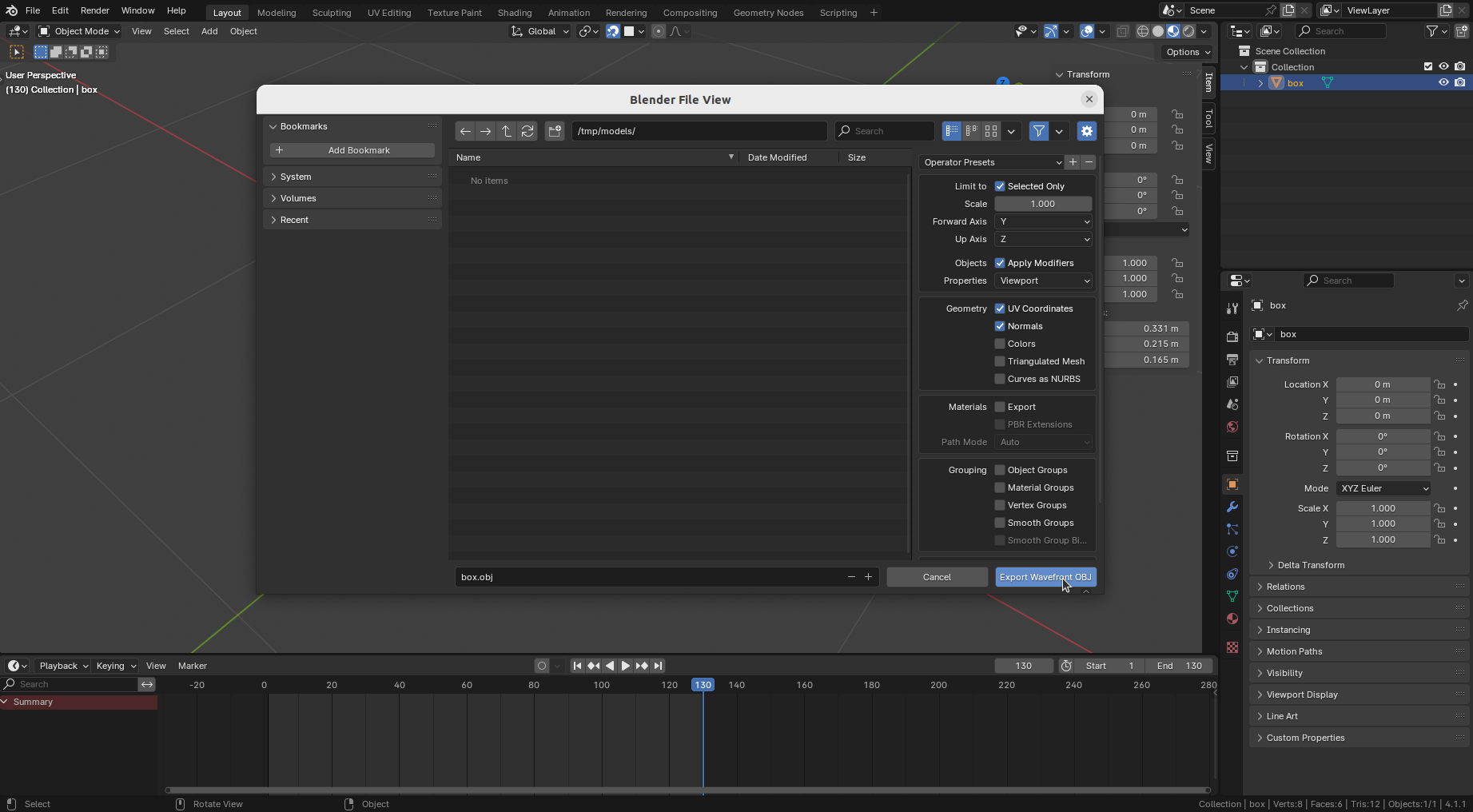
Task: Enable Object Groups checkbox
Action: (1000, 470)
